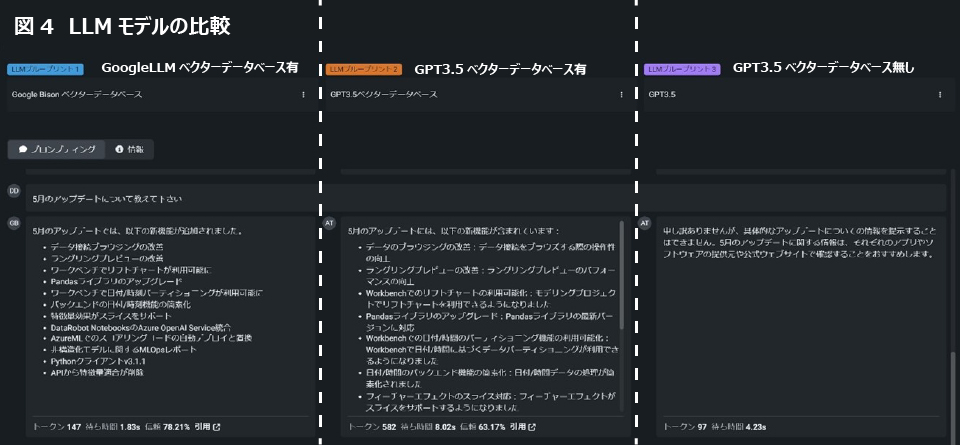Click the Pythonクライアントv3.1.1 bullet
The width and height of the screenshot is (960, 445).
point(98,361)
